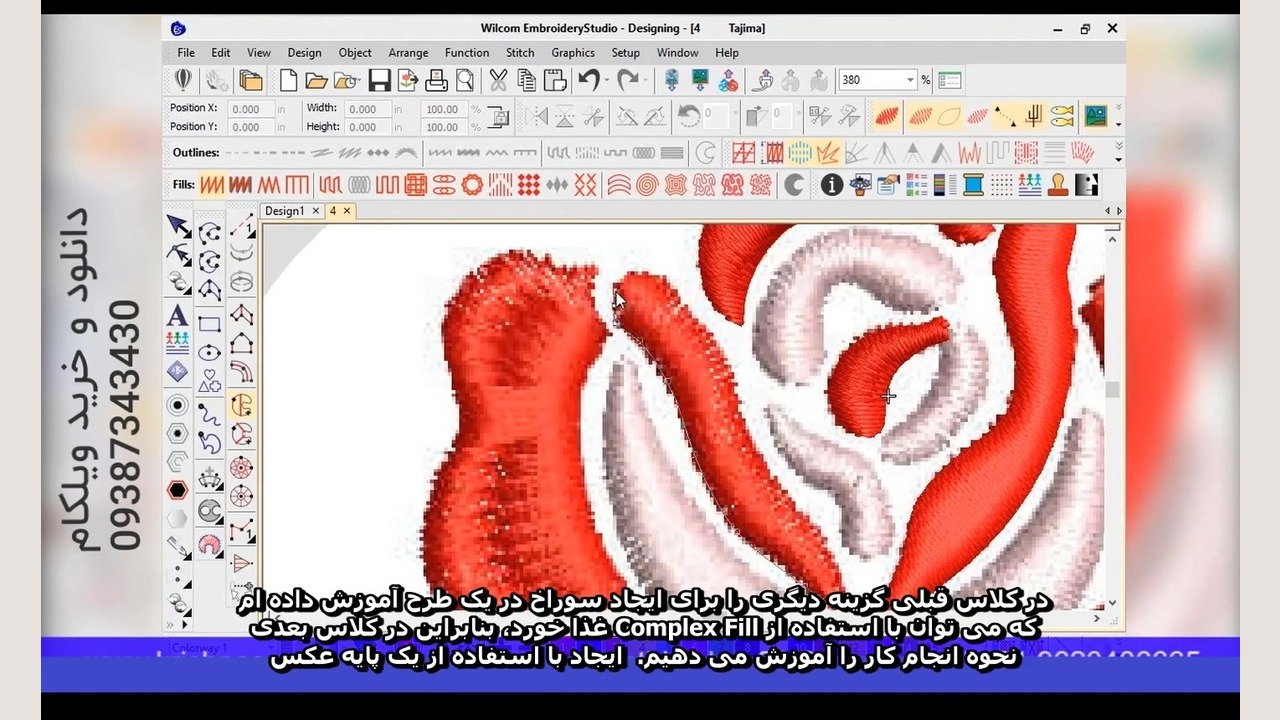The width and height of the screenshot is (1280, 720).
Task: Click the Cut scissors icon
Action: [x=498, y=81]
